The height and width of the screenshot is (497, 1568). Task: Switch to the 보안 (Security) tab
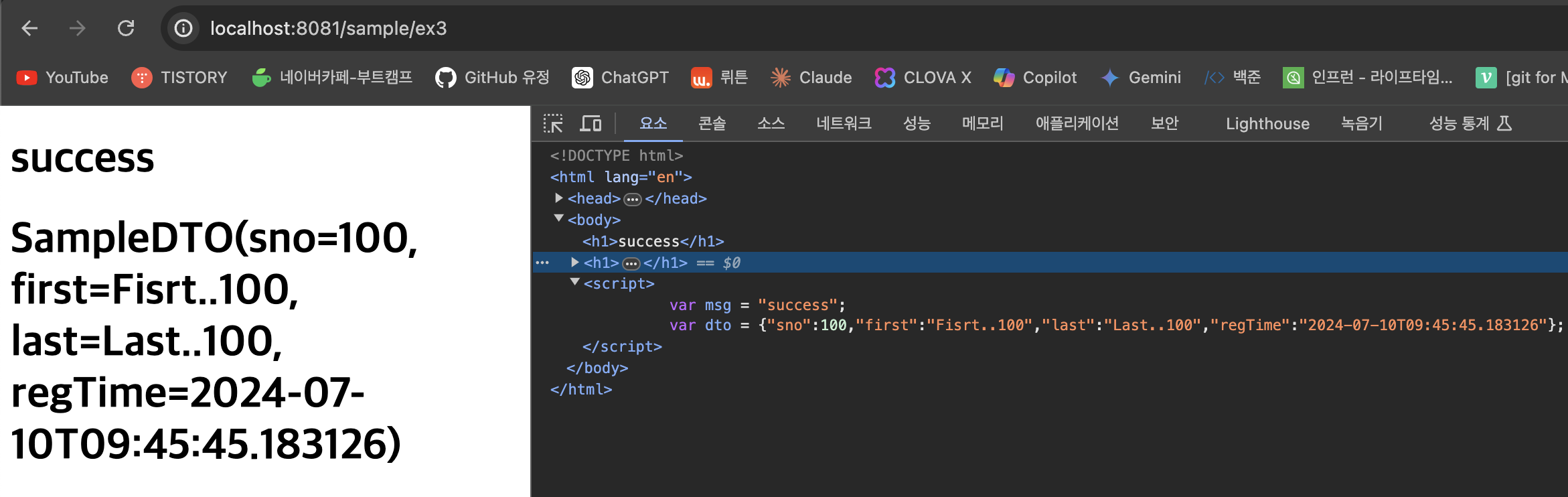1164,124
